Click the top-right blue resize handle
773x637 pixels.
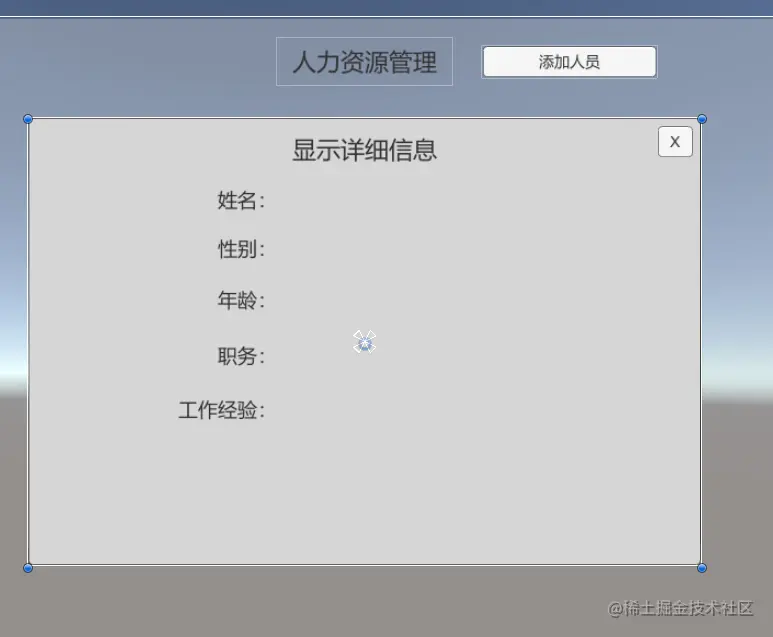tap(702, 119)
